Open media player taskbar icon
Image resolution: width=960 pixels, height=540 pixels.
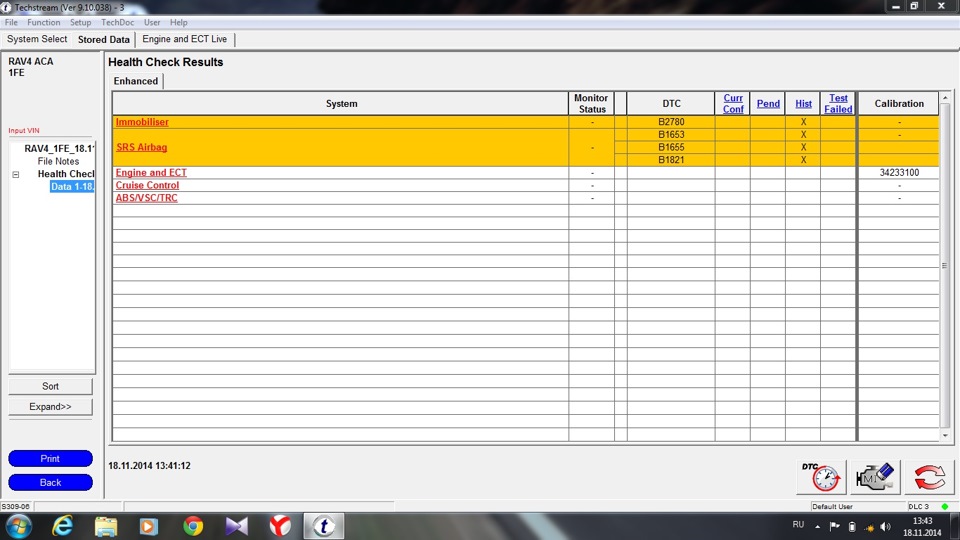point(149,526)
